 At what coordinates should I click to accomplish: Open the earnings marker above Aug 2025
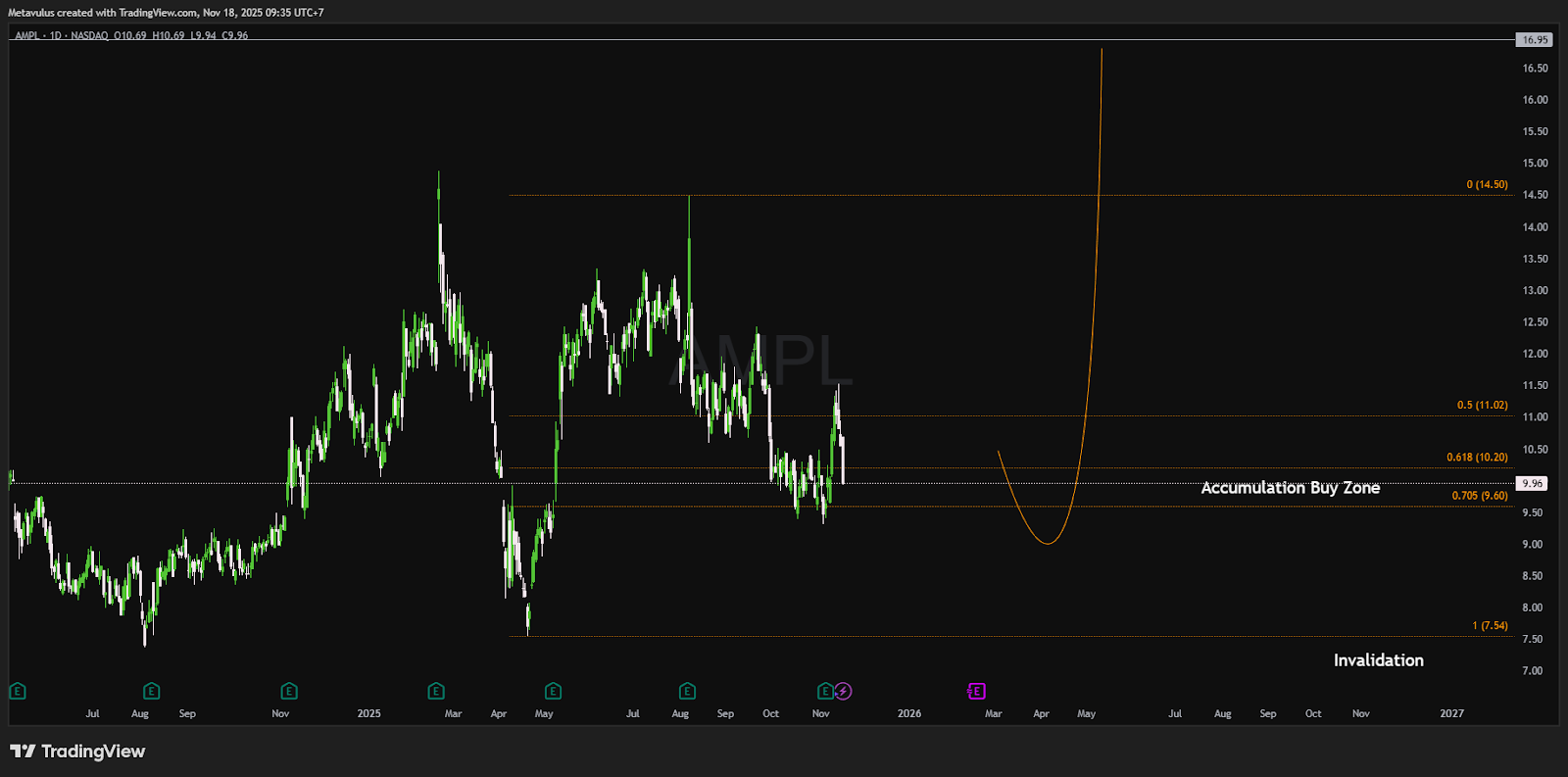687,692
